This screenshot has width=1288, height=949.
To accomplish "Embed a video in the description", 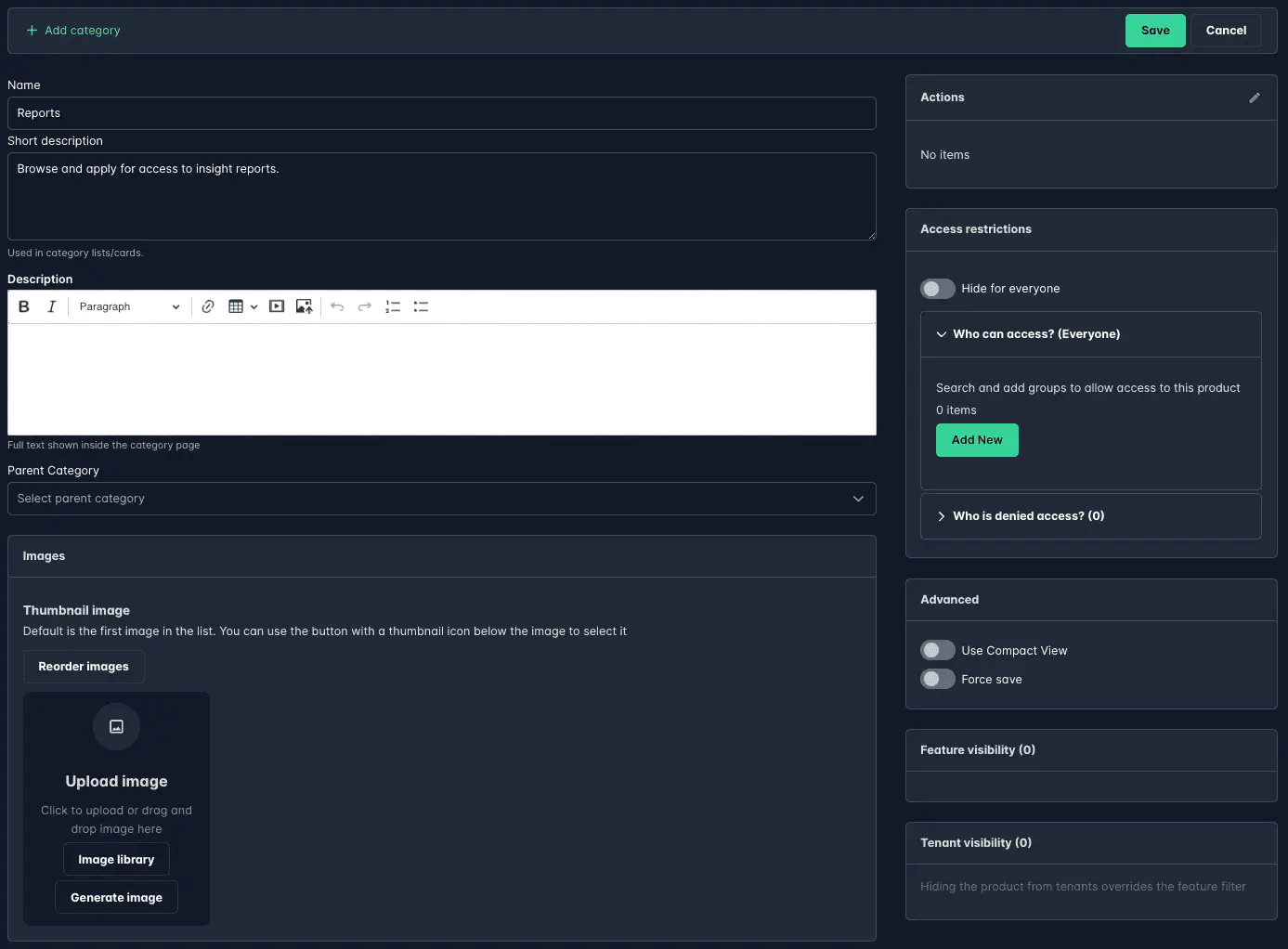I will point(276,306).
